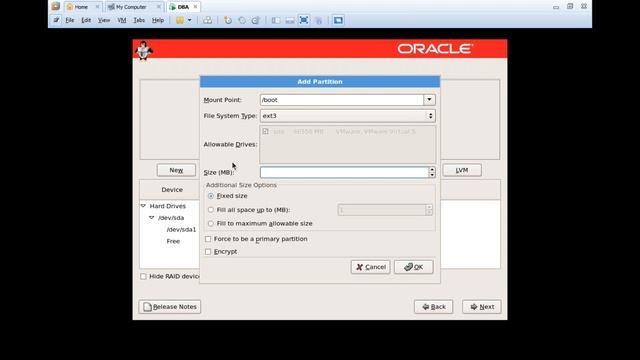
Task: Toggle the library sidebar view icon
Action: pos(276,20)
